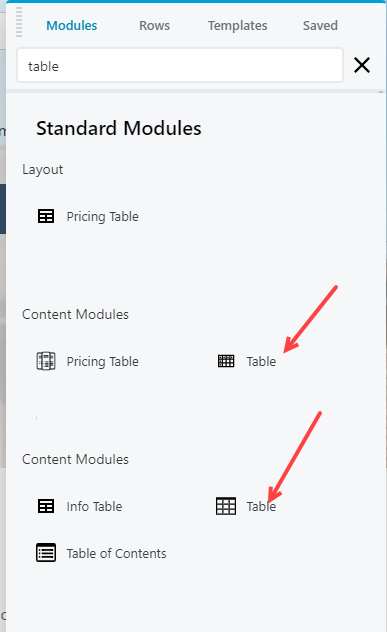Clear the search with the X button

(362, 65)
